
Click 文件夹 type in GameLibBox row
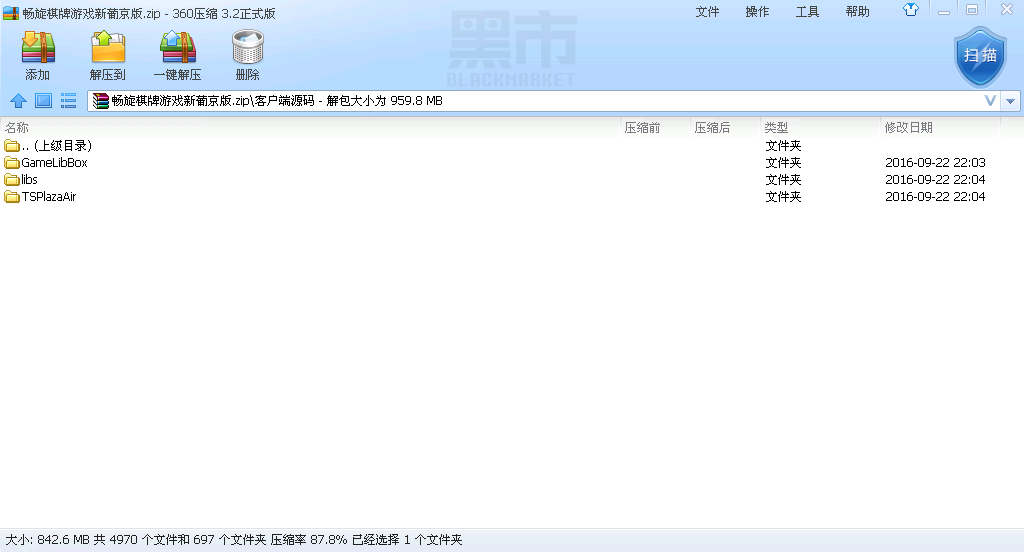pos(783,163)
